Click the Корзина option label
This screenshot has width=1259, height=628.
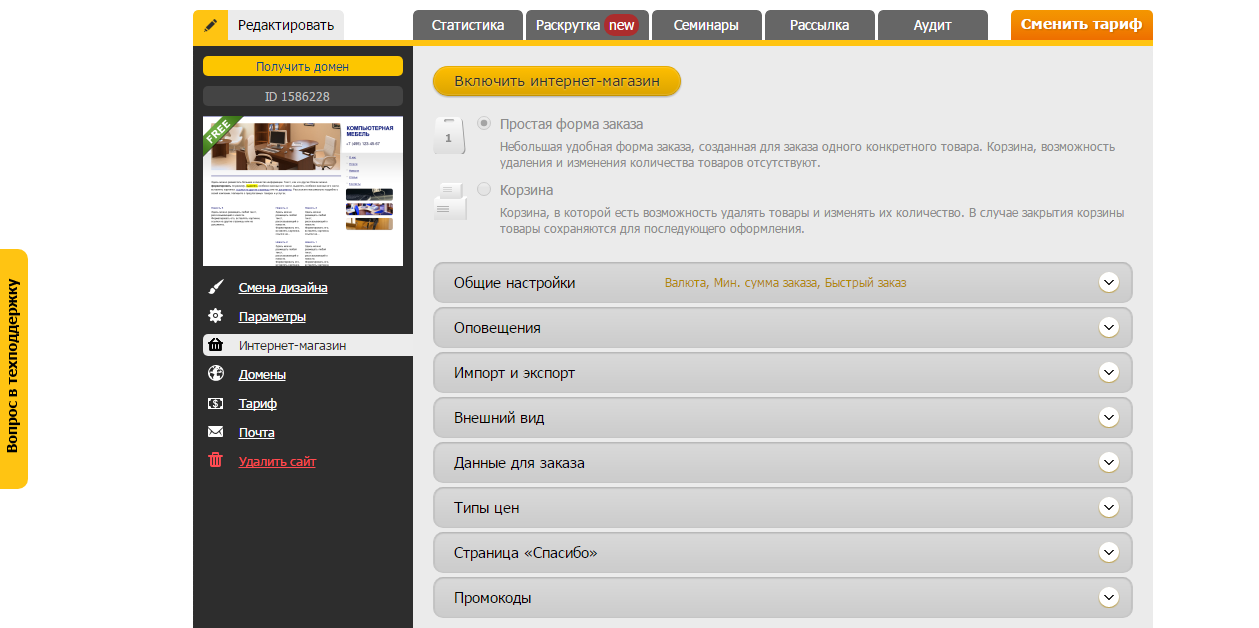[526, 189]
